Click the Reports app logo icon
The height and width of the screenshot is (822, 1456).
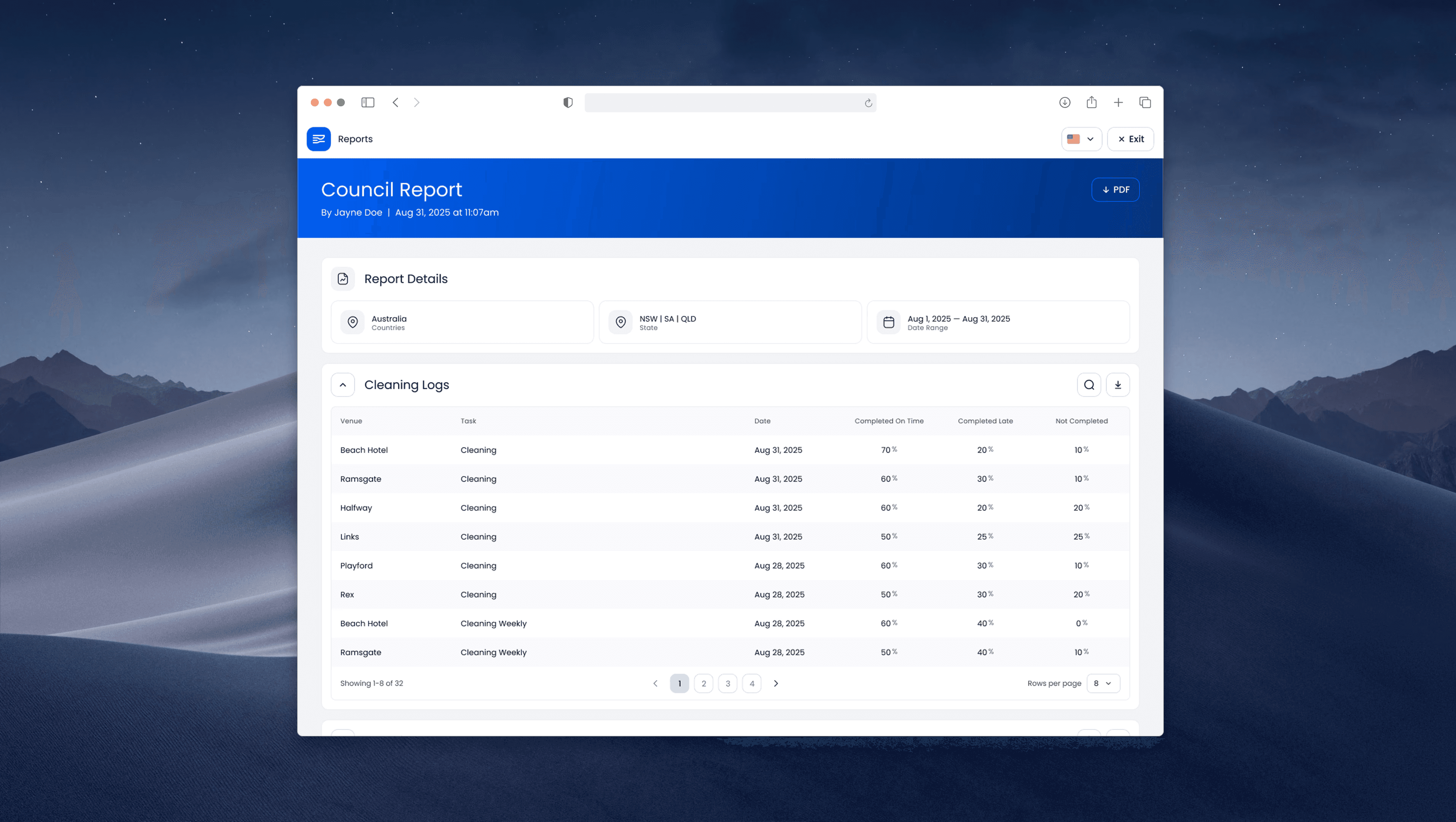[x=318, y=139]
